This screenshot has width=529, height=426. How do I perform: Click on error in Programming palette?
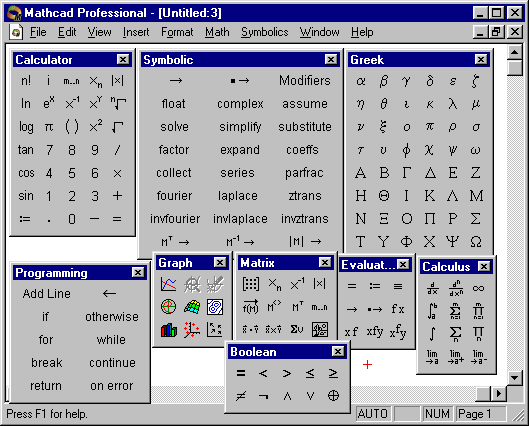[x=112, y=386]
